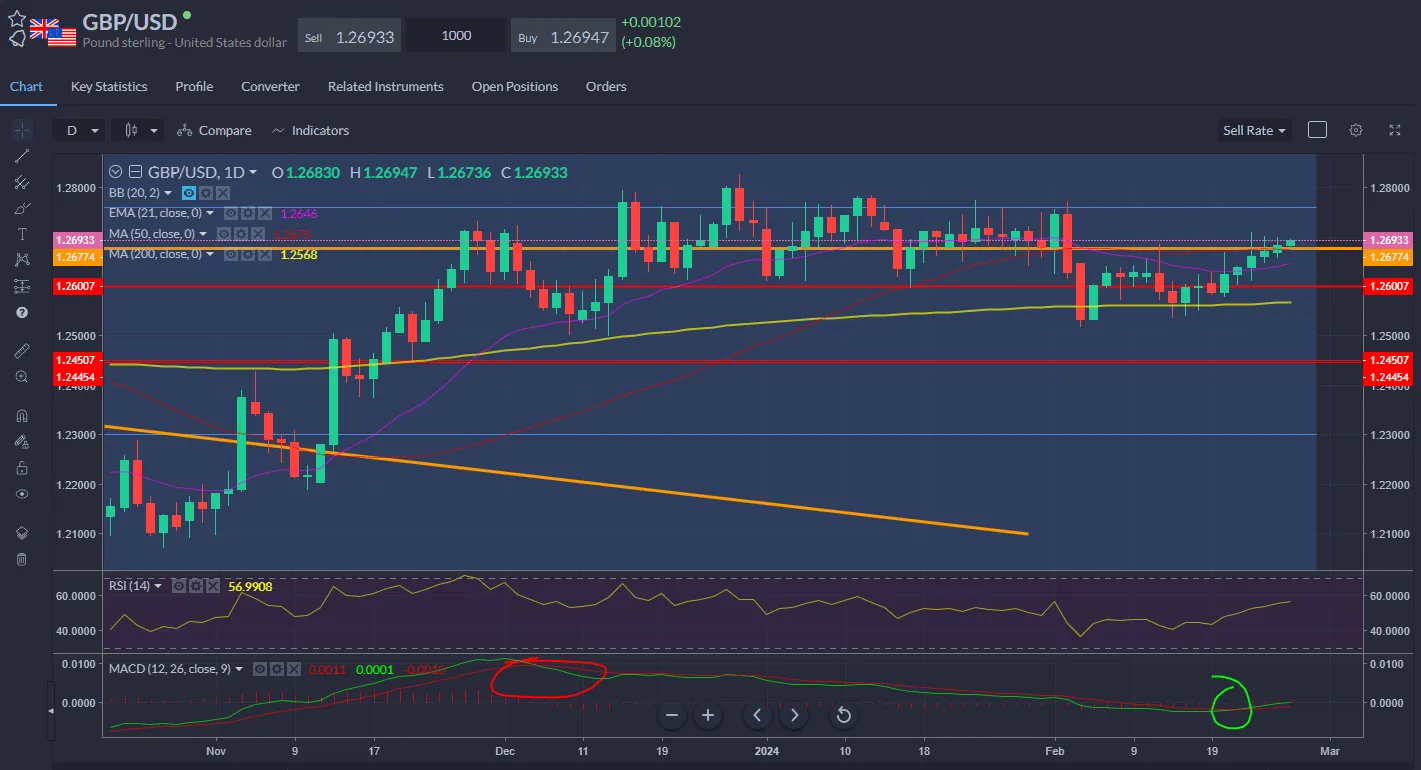Viewport: 1421px width, 770px height.
Task: Open RSI (14) settings gear
Action: [x=196, y=585]
